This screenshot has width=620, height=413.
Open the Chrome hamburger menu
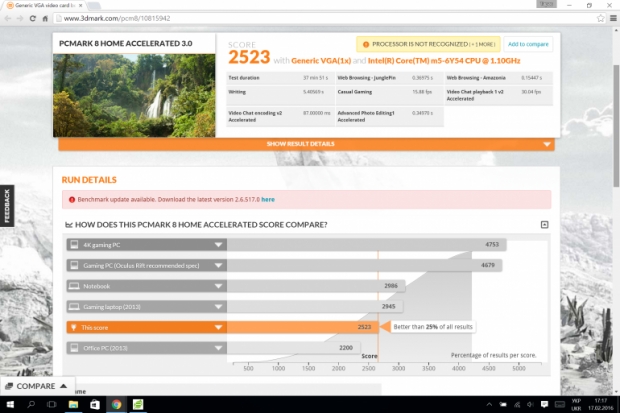point(613,18)
